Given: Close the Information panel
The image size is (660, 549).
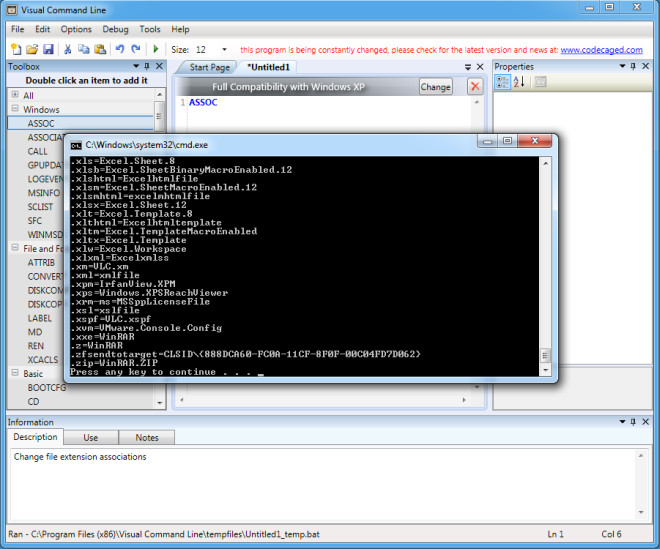Looking at the screenshot, I should [x=645, y=421].
